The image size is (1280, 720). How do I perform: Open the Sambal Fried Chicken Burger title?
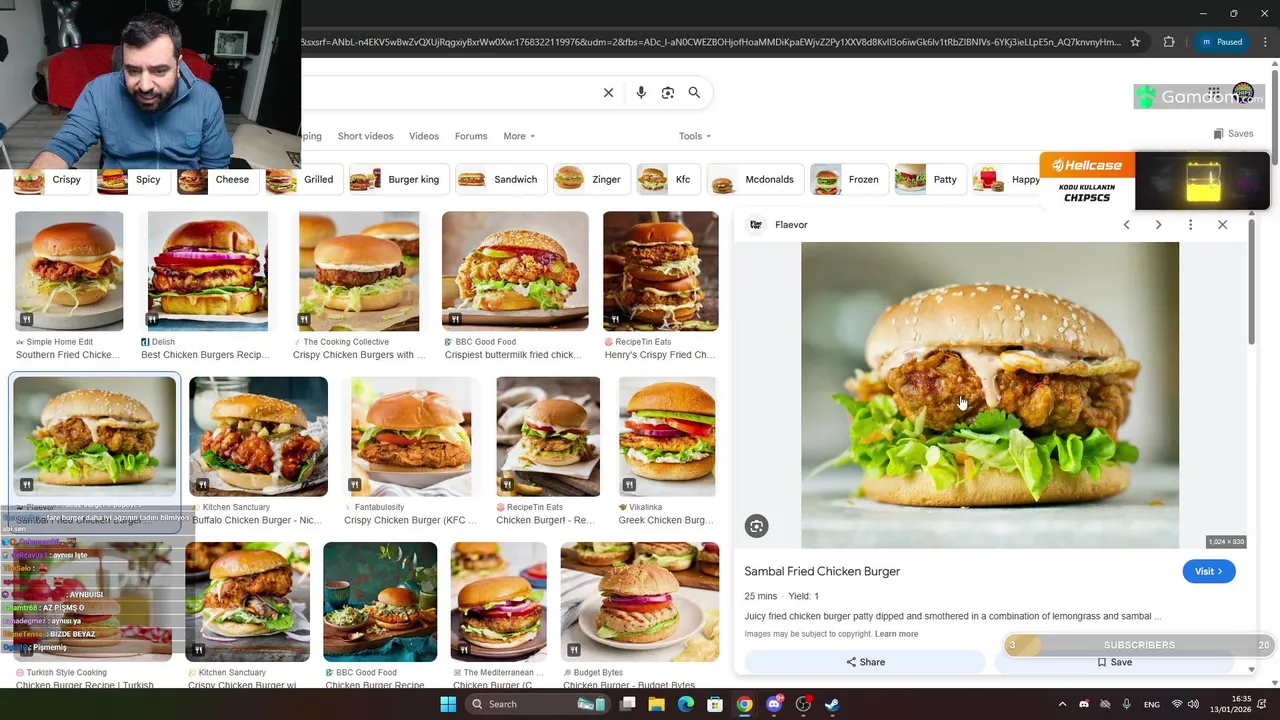point(822,571)
